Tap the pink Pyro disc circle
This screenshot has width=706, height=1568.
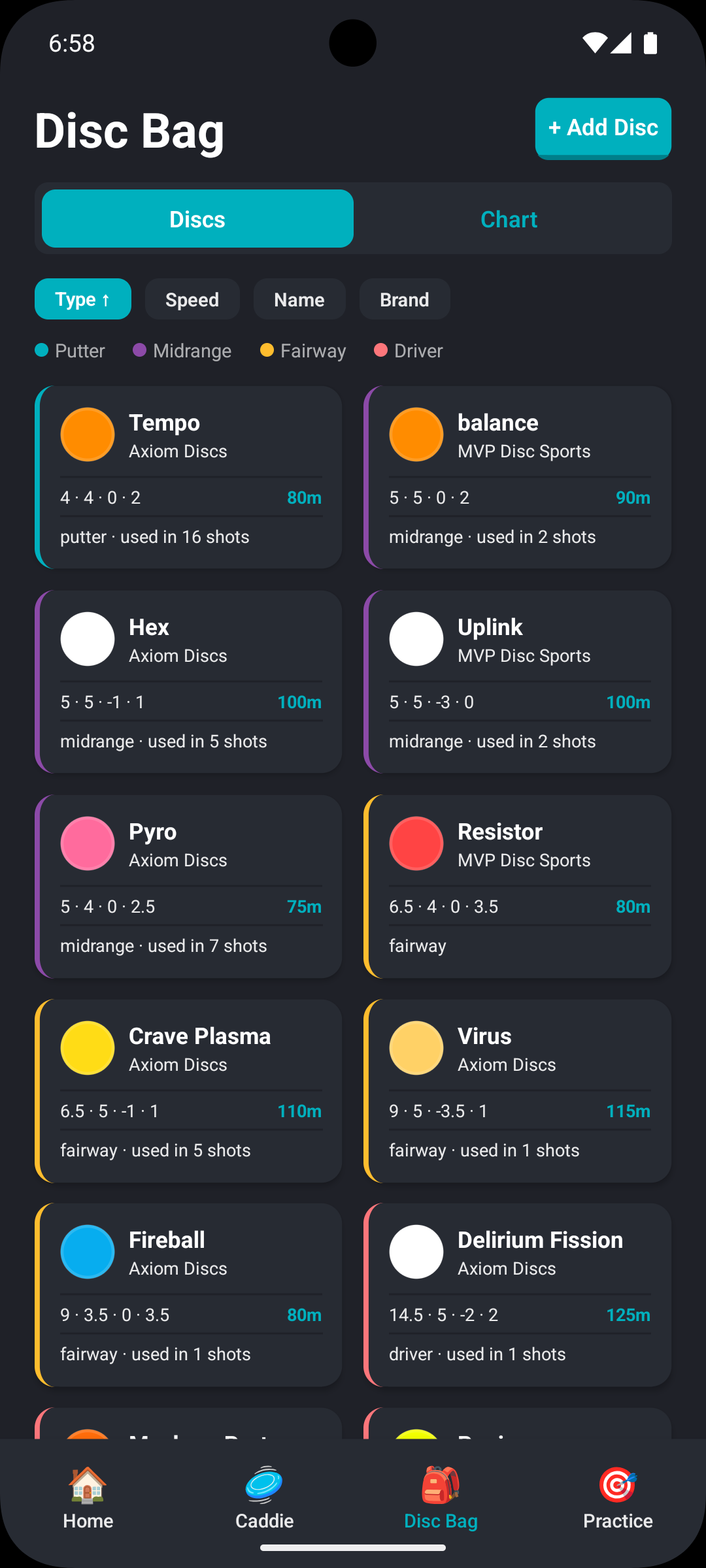[x=88, y=843]
